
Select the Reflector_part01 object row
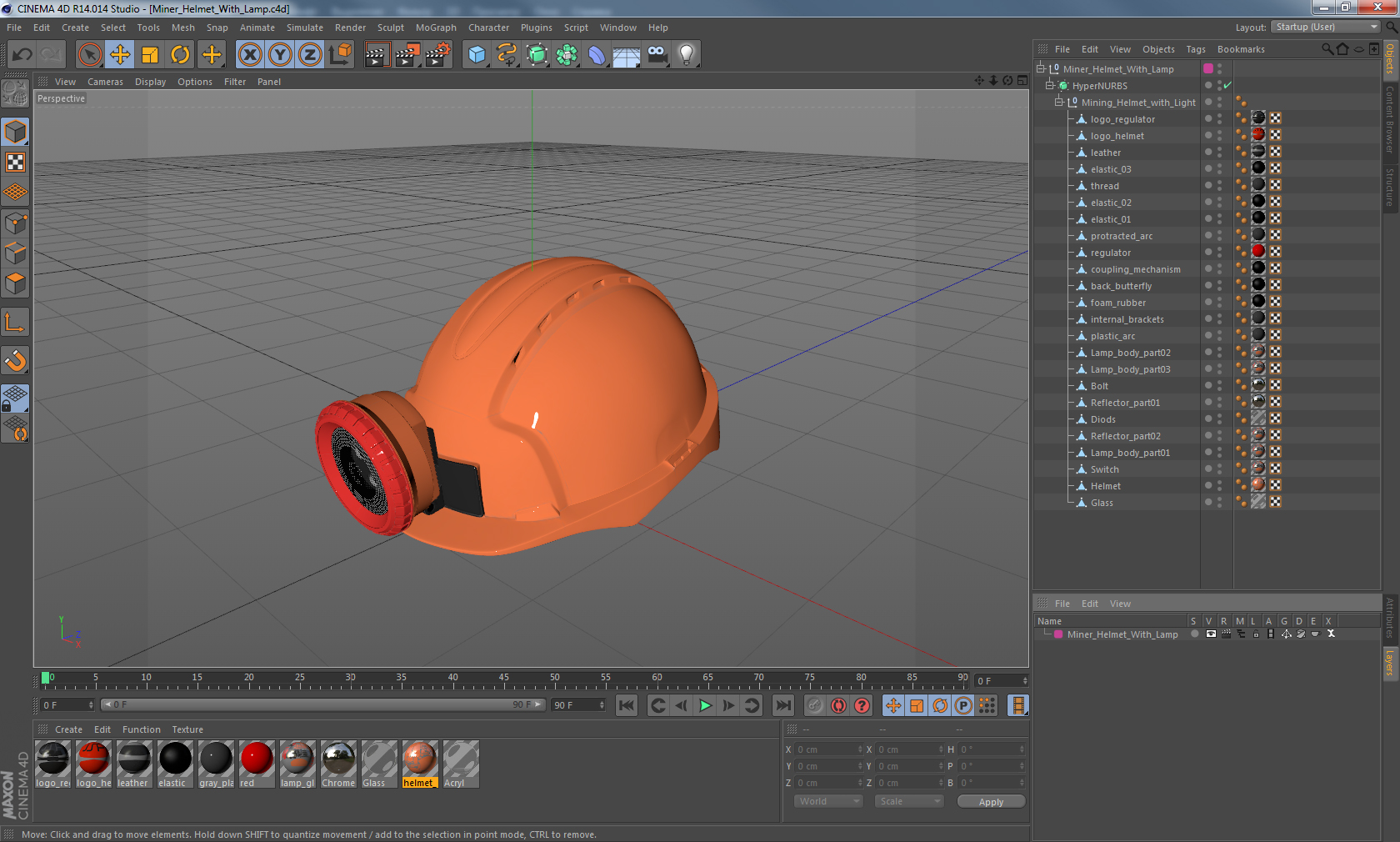point(1125,403)
